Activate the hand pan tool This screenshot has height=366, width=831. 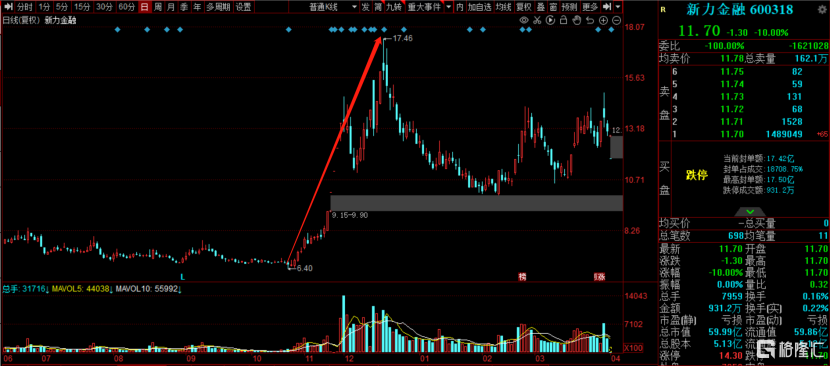577,20
